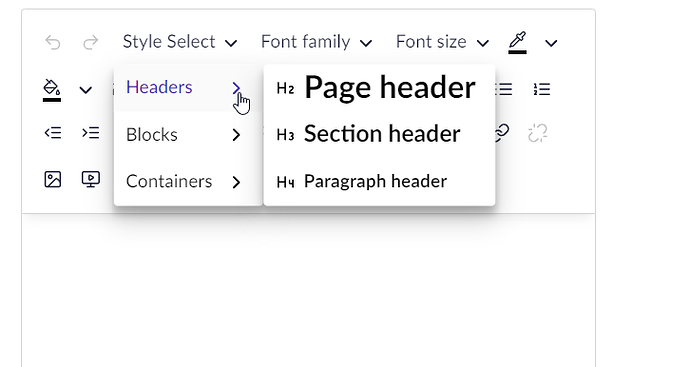Click the redo arrow icon

[91, 43]
